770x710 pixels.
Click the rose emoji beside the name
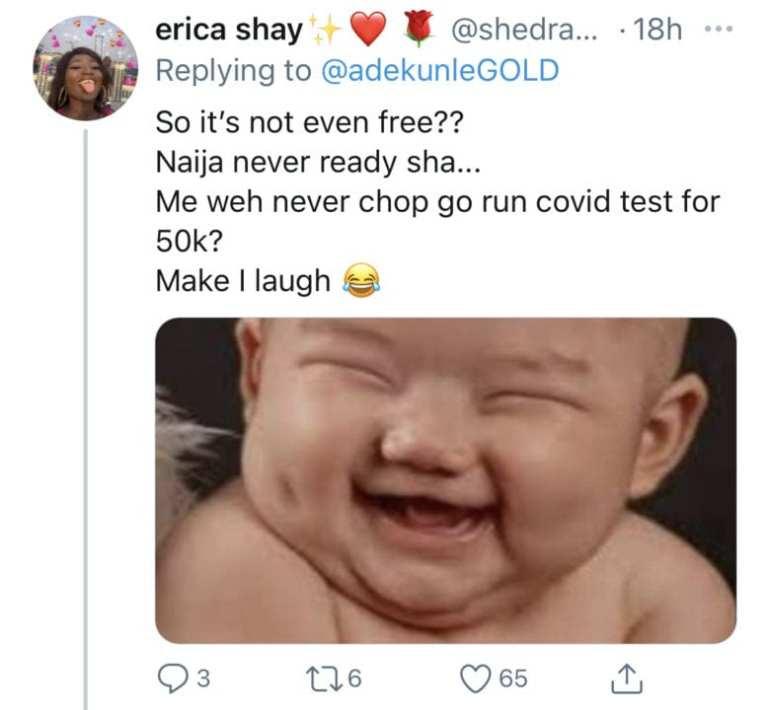420,29
